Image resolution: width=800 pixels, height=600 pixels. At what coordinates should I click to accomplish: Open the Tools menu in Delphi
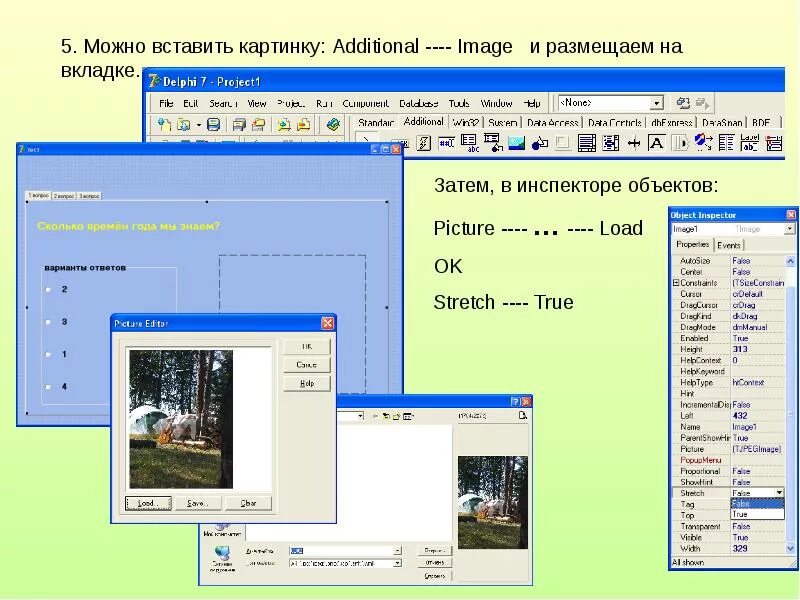click(459, 104)
